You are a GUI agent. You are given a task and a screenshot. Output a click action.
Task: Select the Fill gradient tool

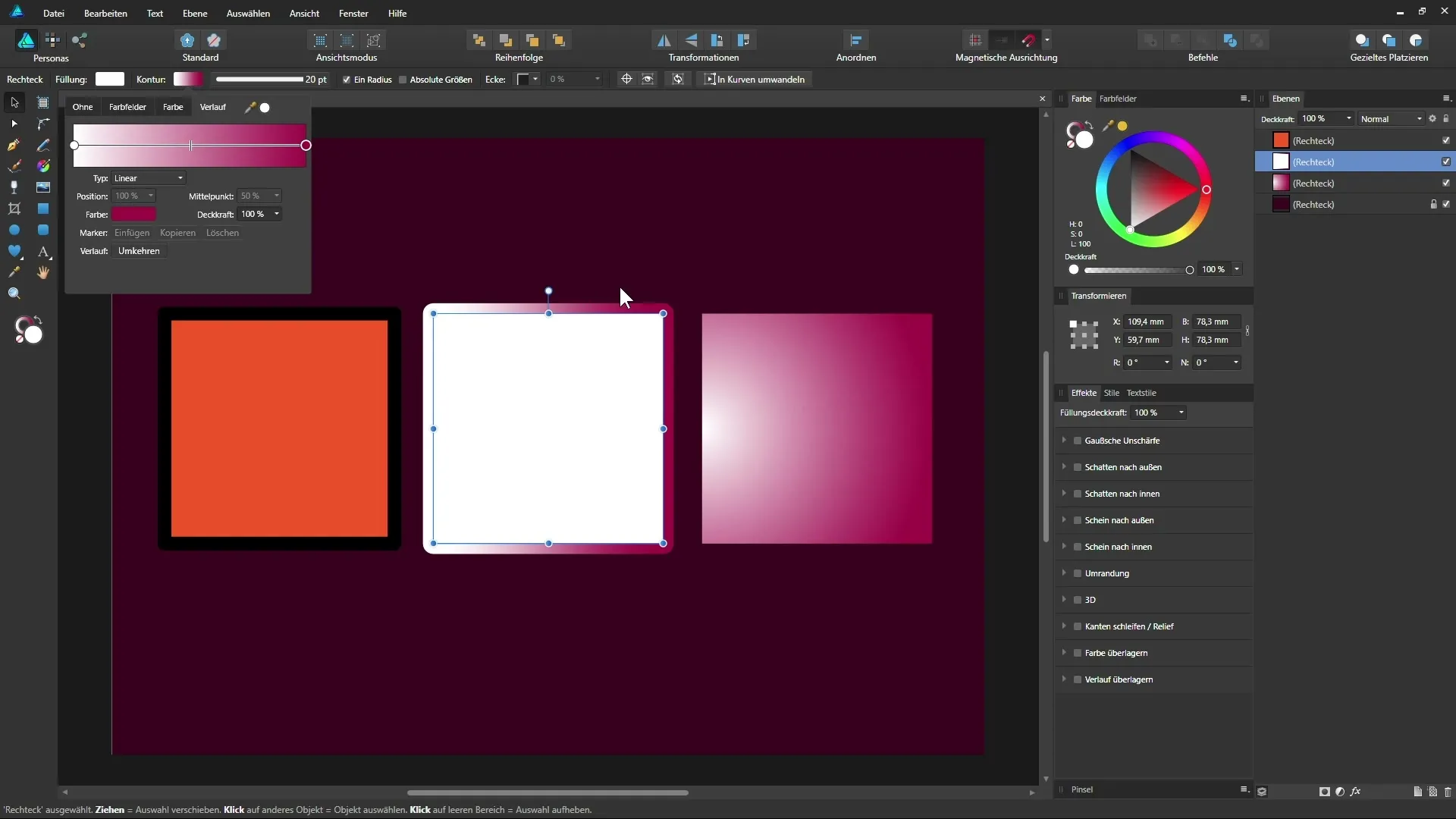(43, 166)
